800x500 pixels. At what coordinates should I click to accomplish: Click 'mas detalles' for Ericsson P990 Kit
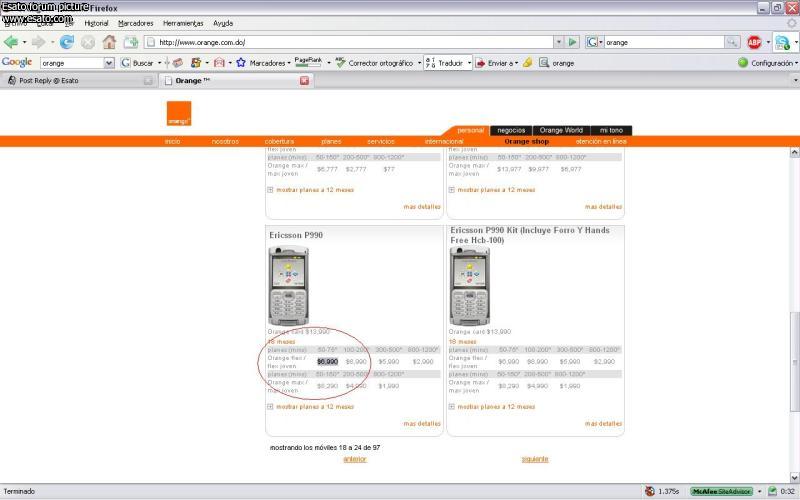coord(603,423)
